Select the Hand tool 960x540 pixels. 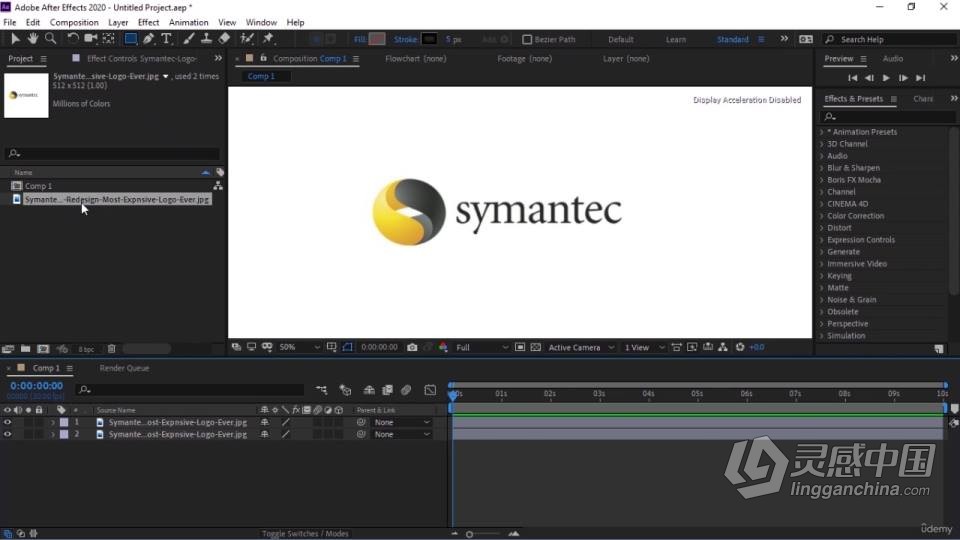point(32,39)
